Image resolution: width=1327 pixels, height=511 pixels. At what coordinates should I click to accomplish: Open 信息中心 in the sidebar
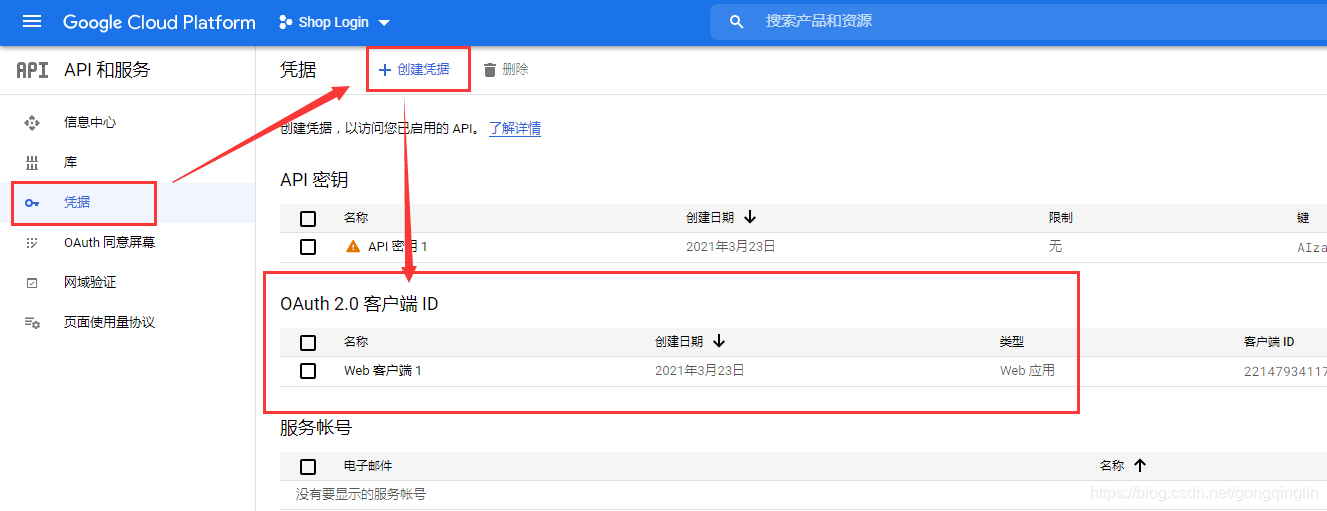coord(90,122)
